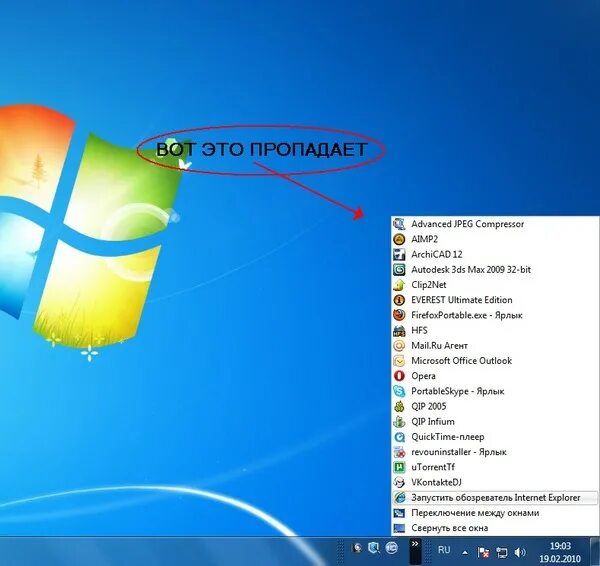Image resolution: width=600 pixels, height=566 pixels.
Task: Launch Autodesk 3ds Max 2009 32-bit
Action: [x=495, y=269]
